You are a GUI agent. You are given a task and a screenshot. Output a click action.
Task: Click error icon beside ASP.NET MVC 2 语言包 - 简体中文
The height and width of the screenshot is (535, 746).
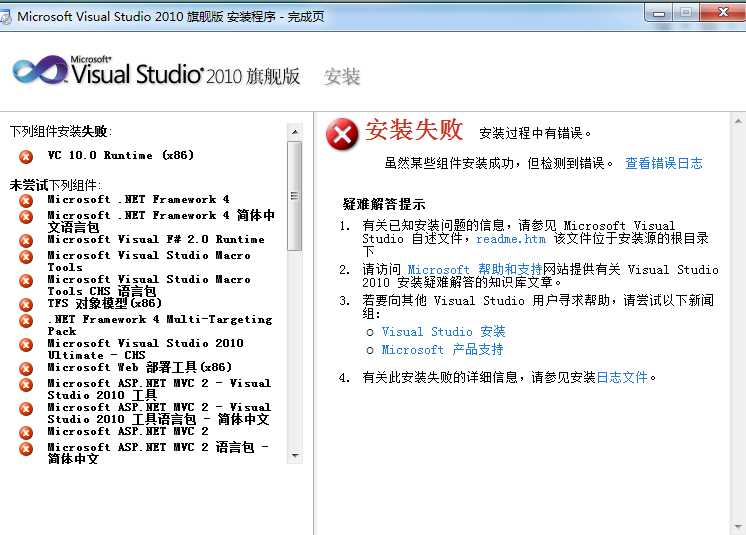(26, 448)
